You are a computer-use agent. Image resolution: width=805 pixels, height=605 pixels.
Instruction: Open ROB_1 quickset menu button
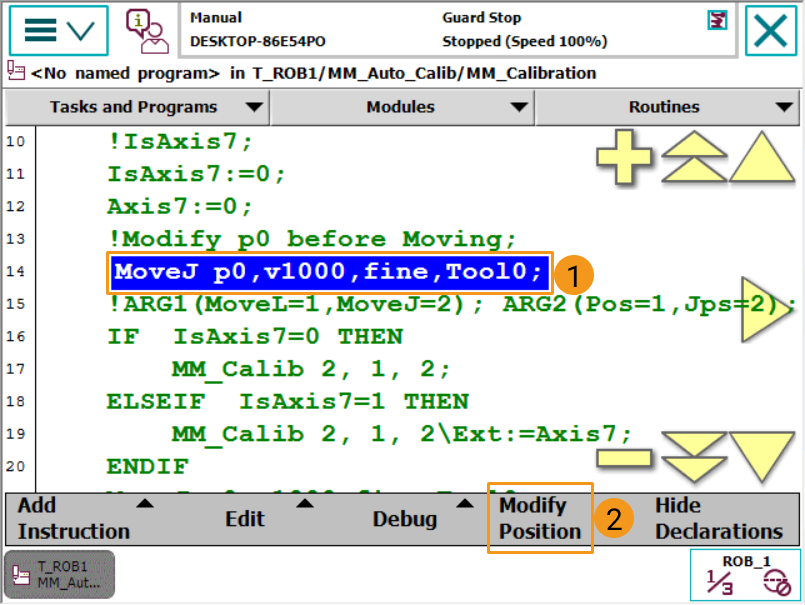745,575
